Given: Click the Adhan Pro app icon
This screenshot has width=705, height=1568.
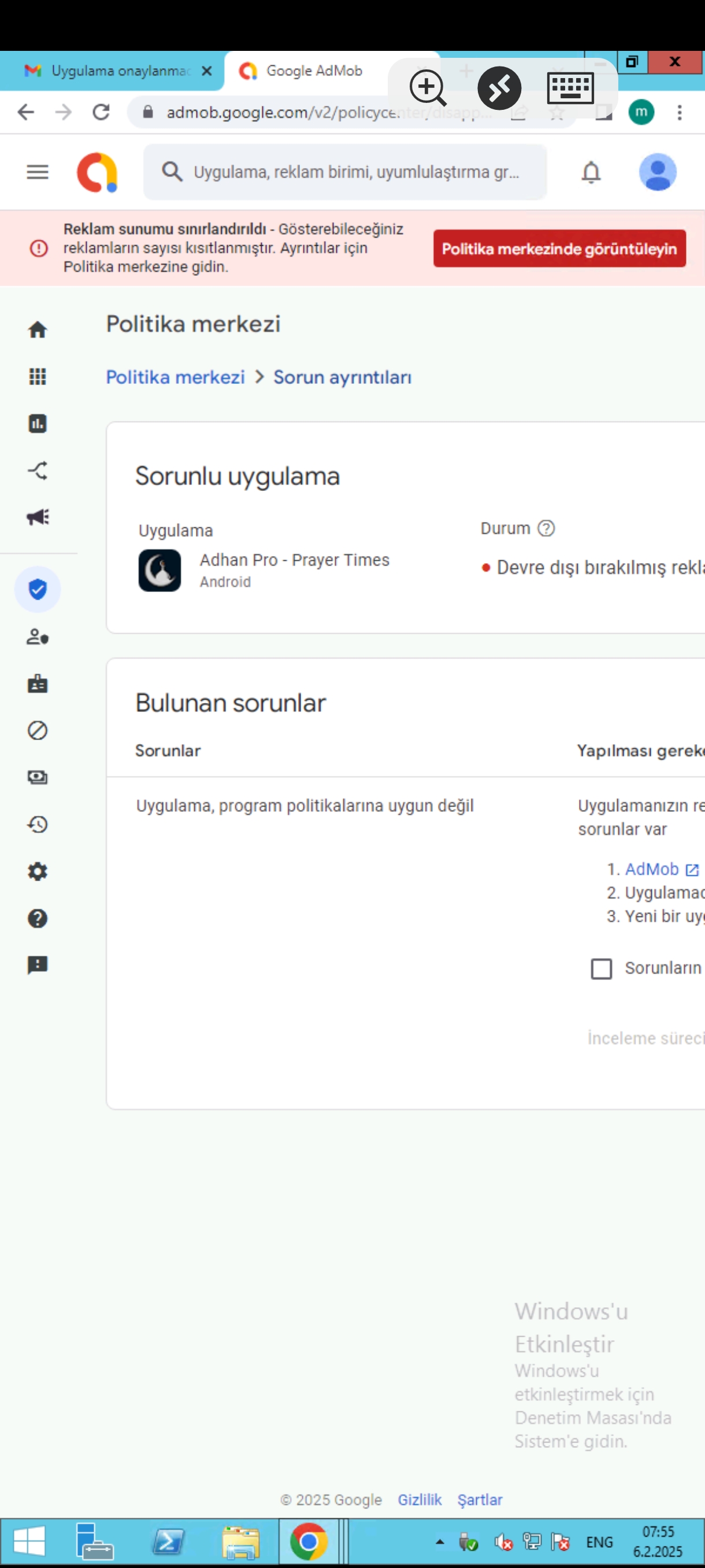Looking at the screenshot, I should (159, 569).
